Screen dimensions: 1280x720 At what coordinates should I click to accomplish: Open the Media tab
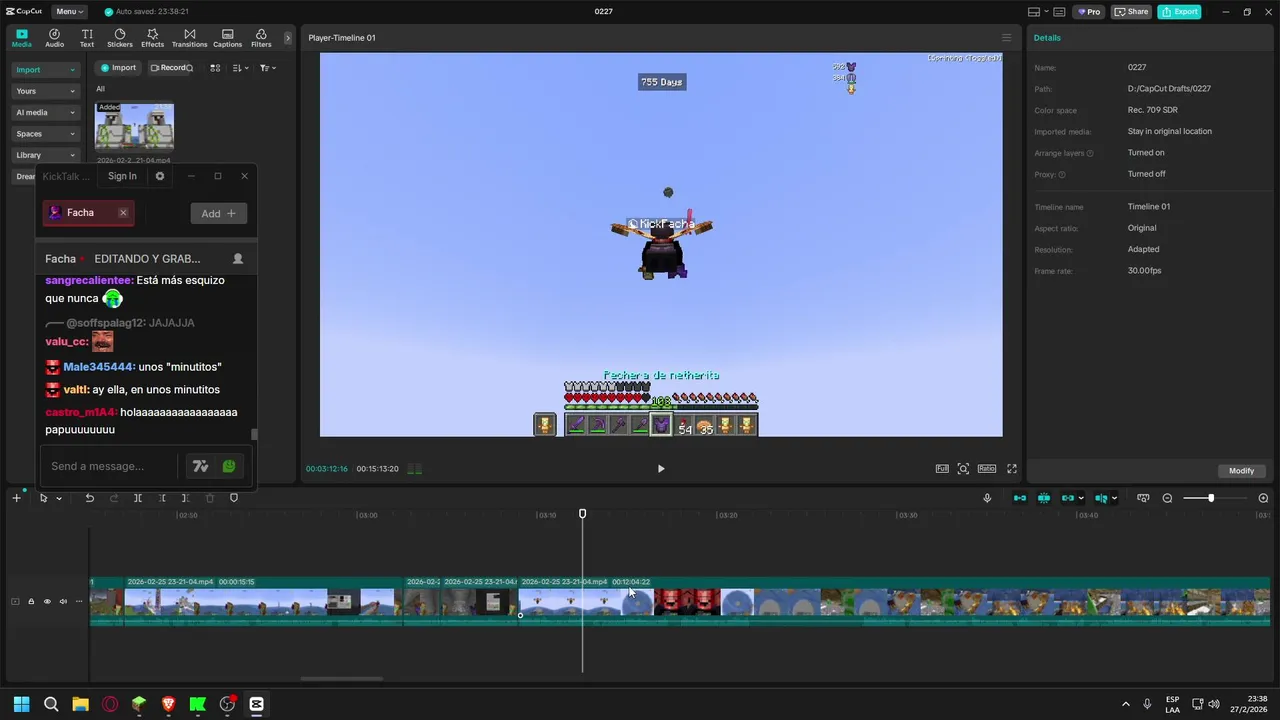(21, 38)
